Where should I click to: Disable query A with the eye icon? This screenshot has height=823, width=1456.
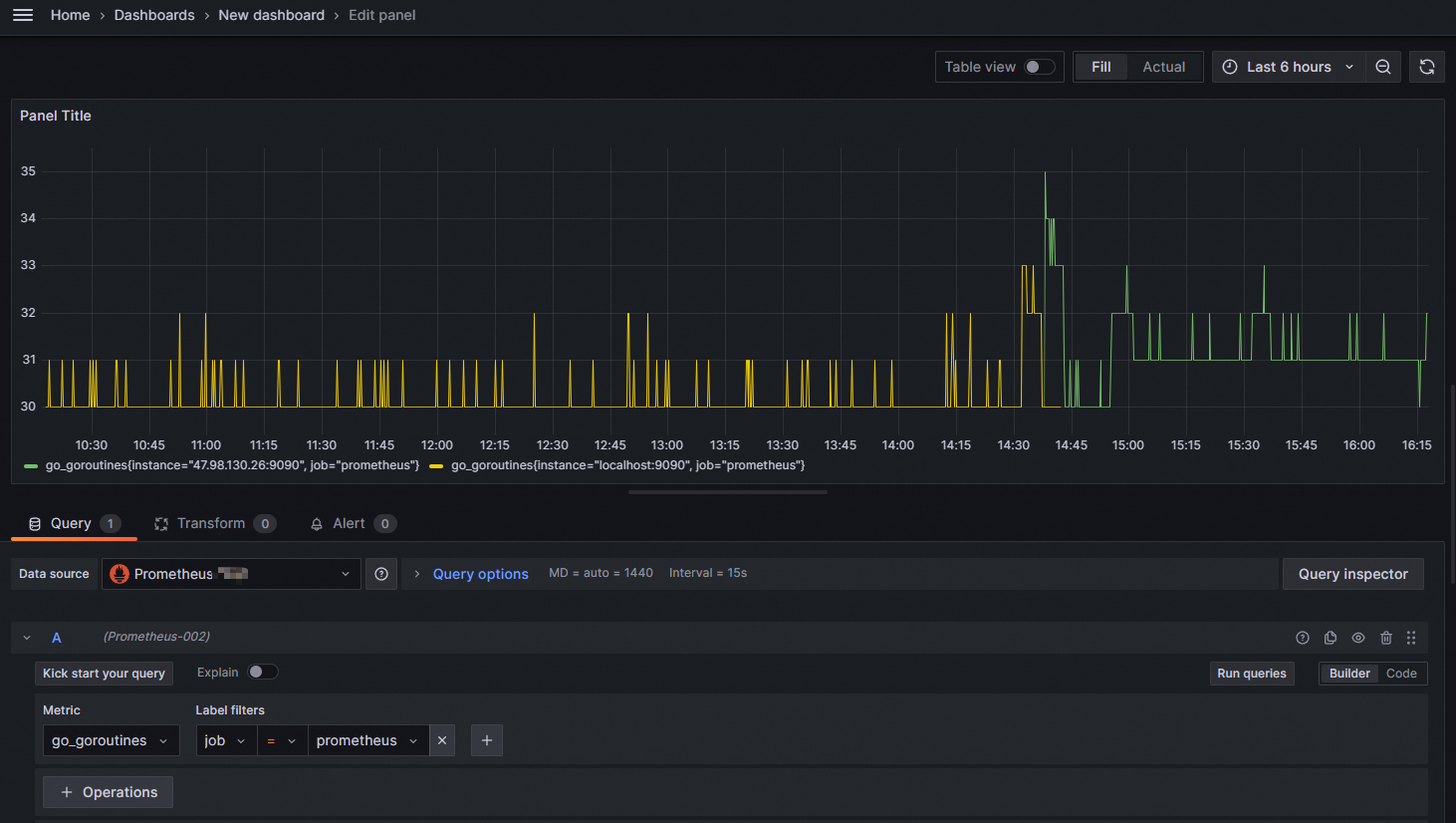[1358, 638]
